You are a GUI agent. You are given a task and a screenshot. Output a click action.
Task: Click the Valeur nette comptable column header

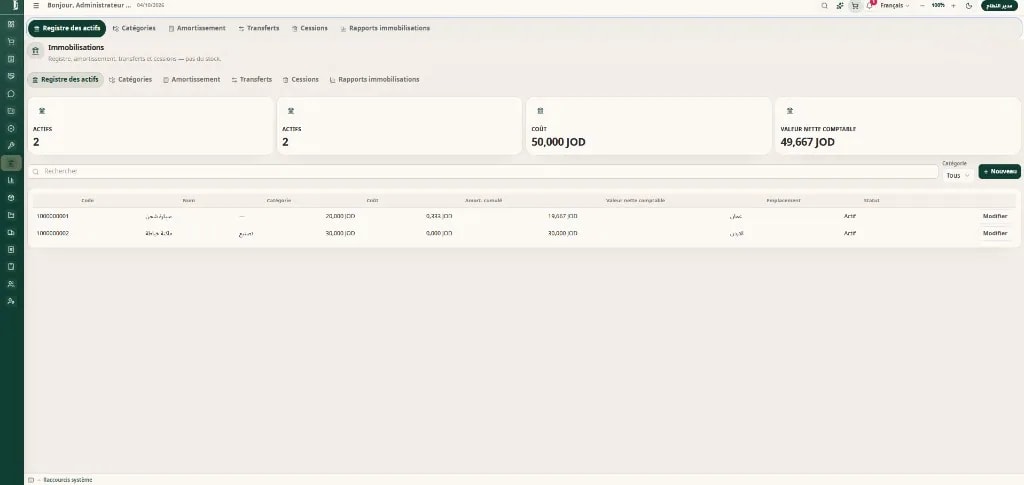pos(635,200)
